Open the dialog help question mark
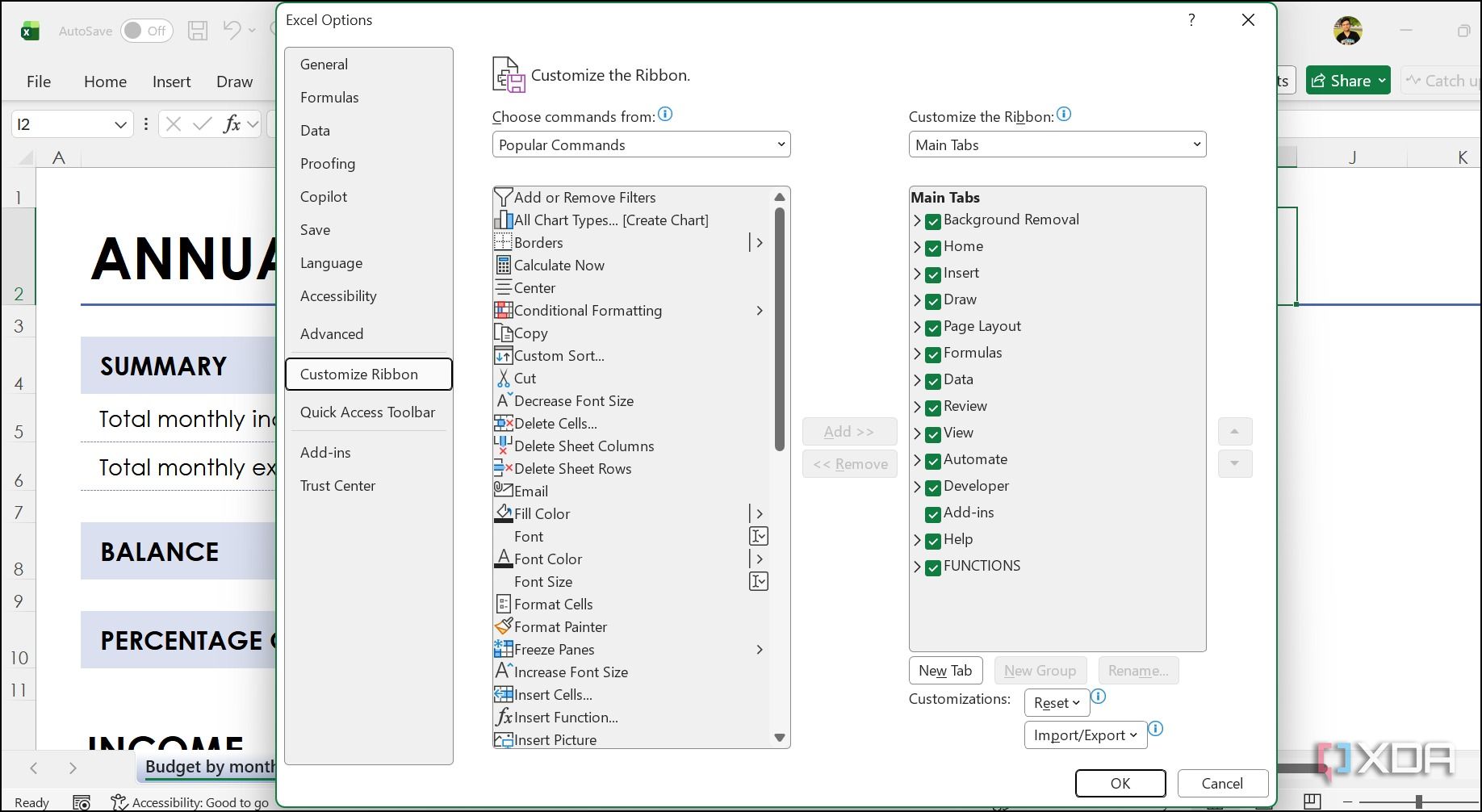The width and height of the screenshot is (1482, 812). click(x=1191, y=20)
